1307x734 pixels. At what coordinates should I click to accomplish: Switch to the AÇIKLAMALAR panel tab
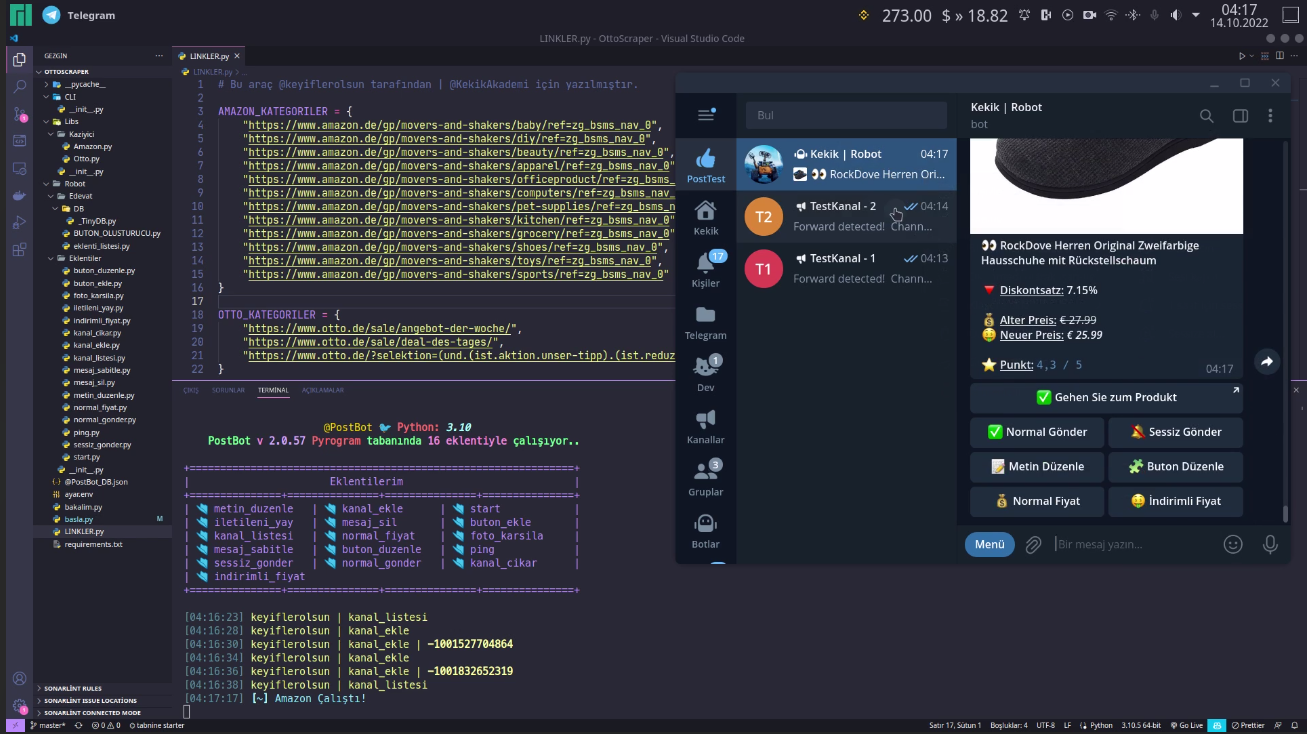point(323,390)
